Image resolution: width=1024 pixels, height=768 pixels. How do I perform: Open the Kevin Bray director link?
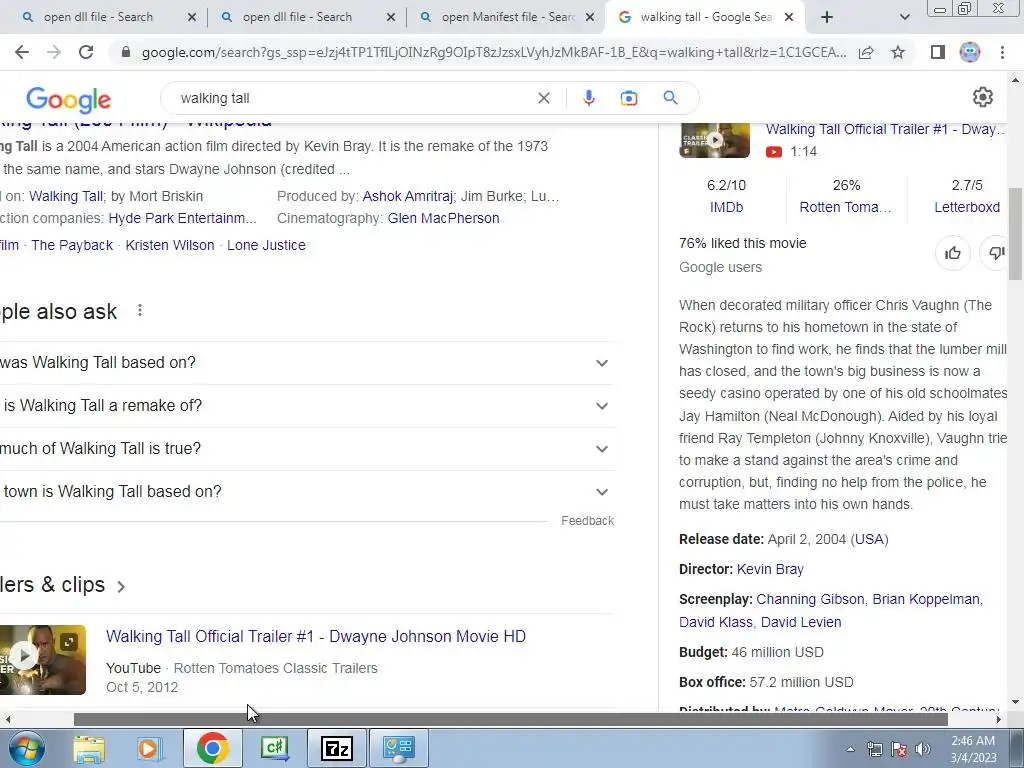pyautogui.click(x=770, y=569)
